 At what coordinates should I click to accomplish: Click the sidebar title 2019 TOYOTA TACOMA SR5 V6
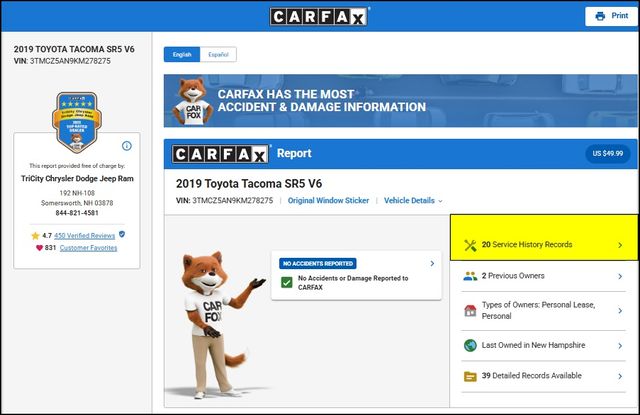point(74,49)
